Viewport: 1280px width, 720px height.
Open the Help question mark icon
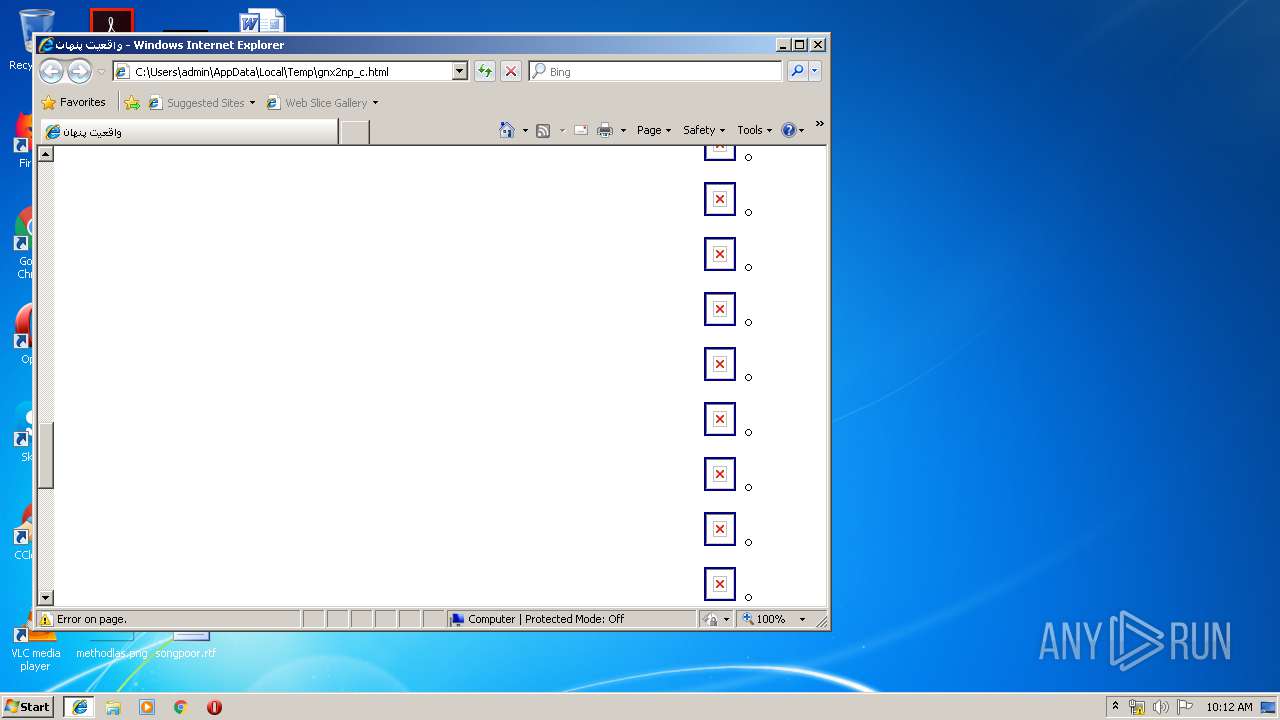coord(788,130)
